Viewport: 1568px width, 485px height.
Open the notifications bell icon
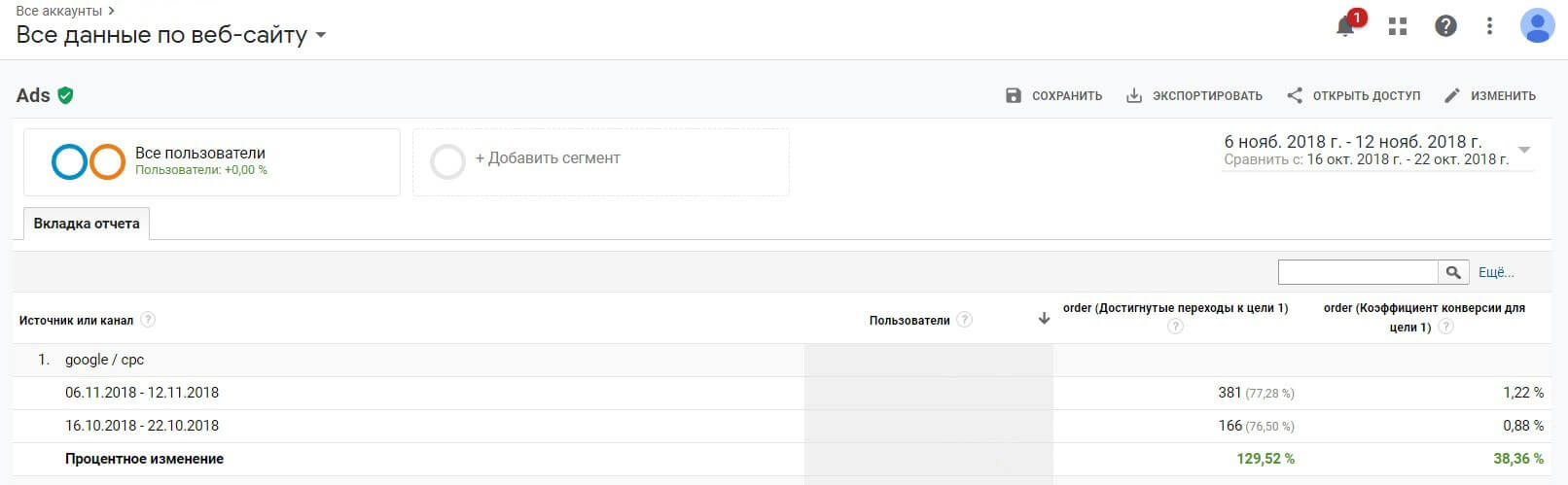[1346, 26]
